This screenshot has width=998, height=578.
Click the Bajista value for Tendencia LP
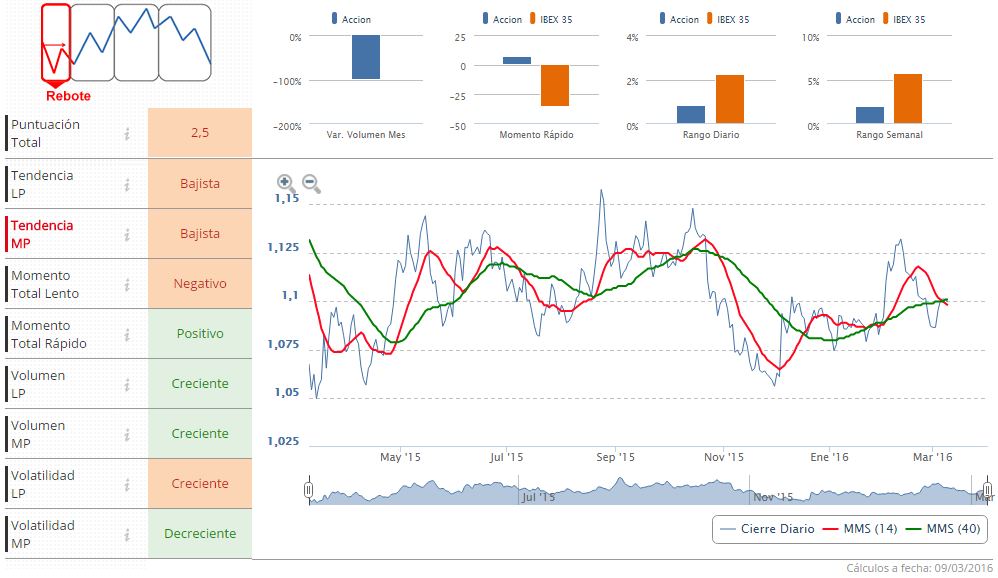(x=200, y=184)
